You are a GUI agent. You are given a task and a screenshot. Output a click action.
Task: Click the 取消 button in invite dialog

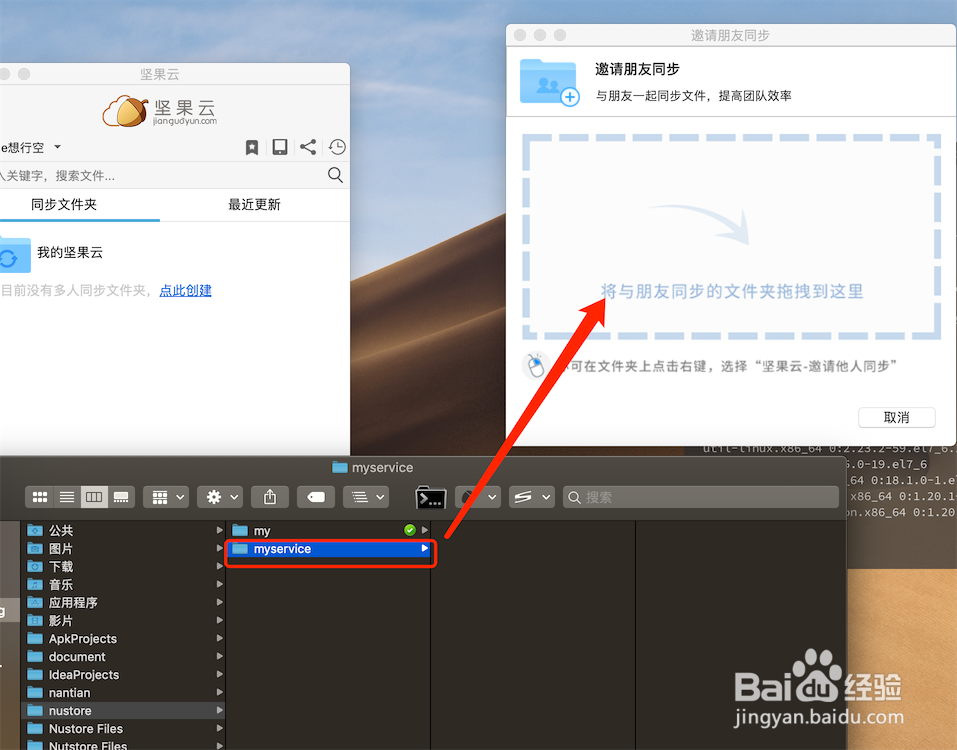click(897, 417)
